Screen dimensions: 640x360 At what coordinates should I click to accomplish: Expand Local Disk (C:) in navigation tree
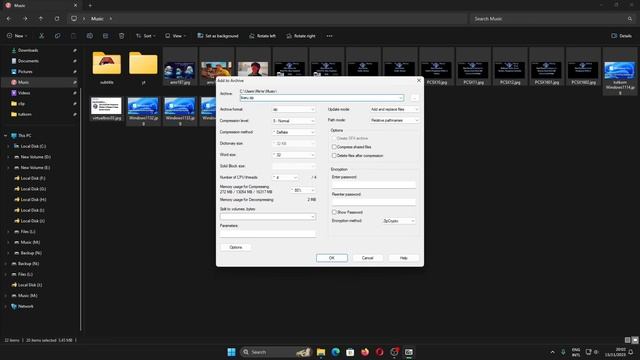pyautogui.click(x=9, y=146)
